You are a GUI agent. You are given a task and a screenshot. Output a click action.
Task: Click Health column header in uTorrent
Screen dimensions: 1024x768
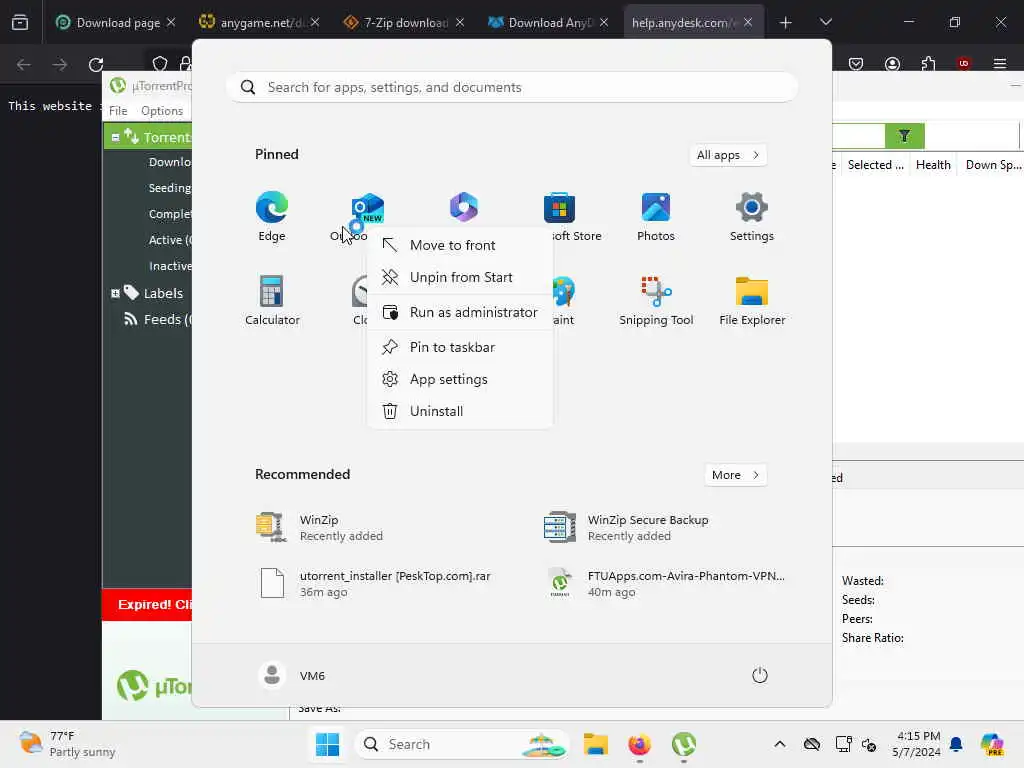pos(933,165)
